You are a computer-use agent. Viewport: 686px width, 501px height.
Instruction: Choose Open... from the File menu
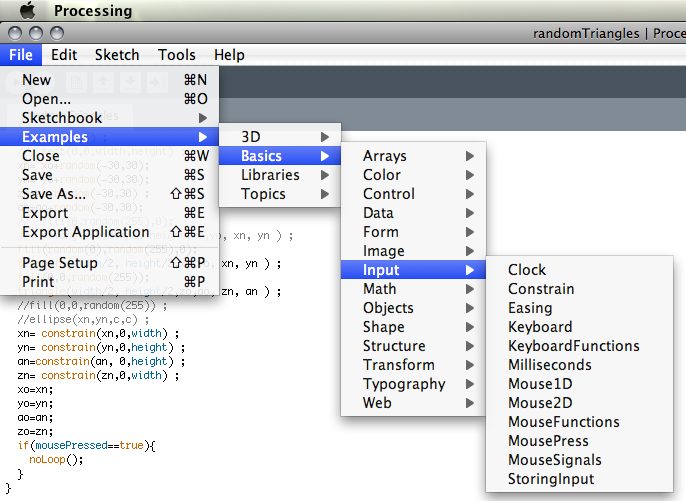point(109,99)
